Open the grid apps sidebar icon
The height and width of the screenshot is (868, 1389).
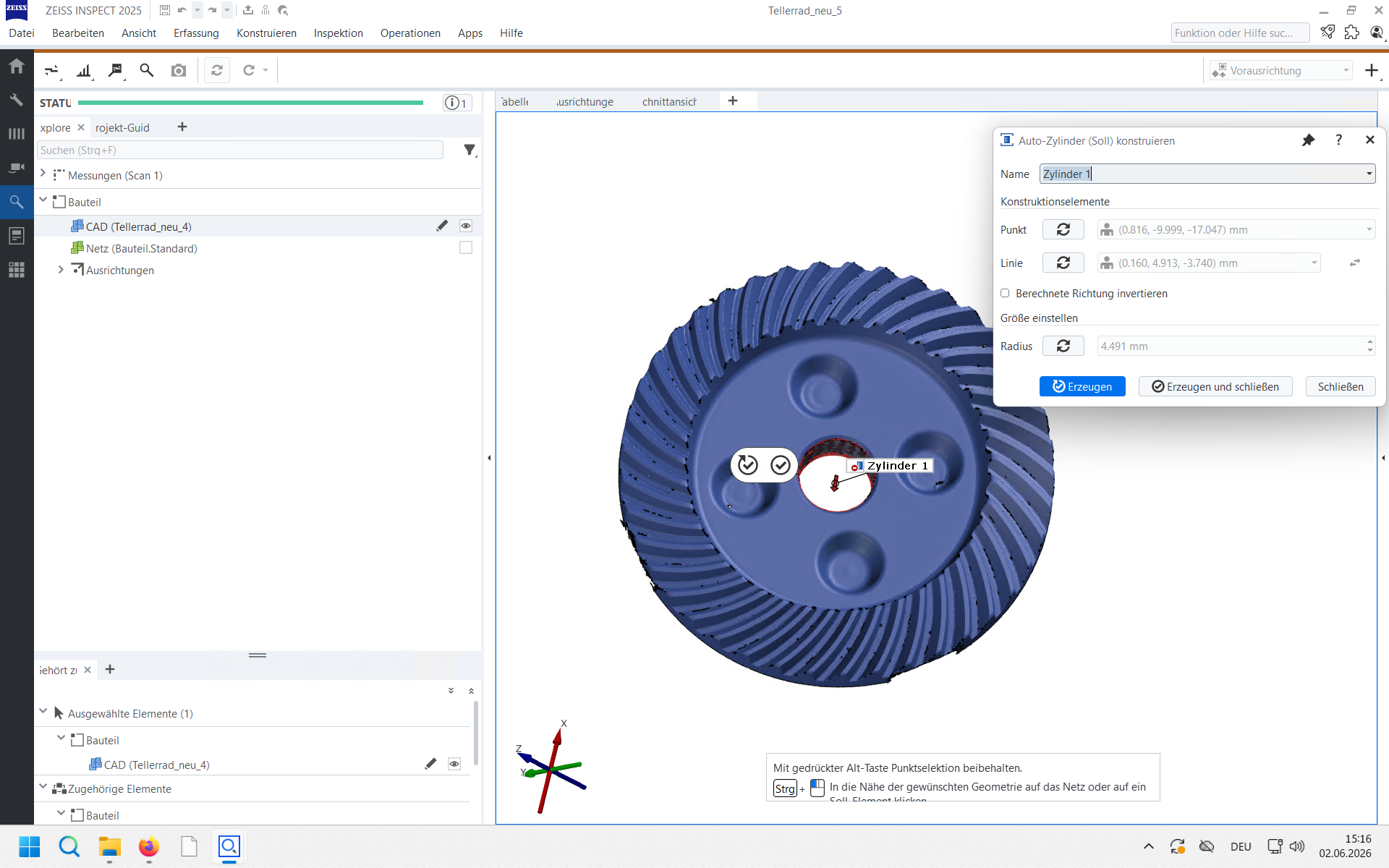point(17,270)
